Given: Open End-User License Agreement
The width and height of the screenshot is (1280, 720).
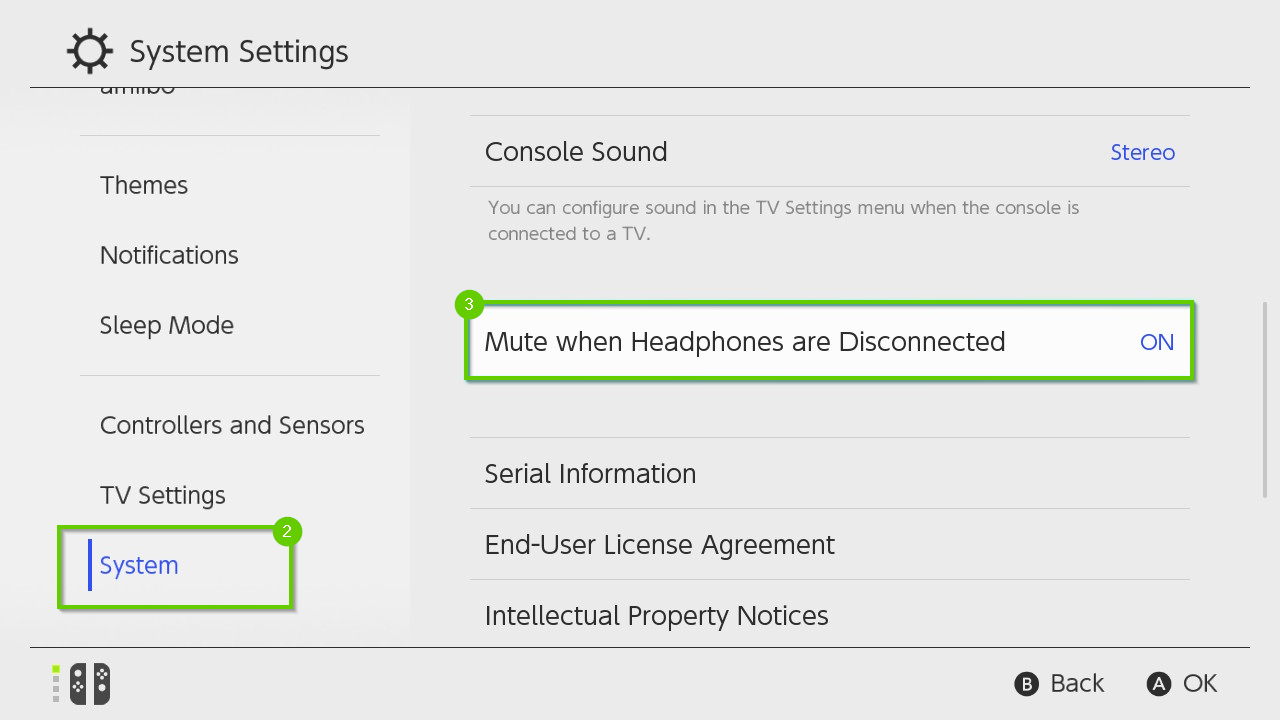Looking at the screenshot, I should (x=828, y=544).
